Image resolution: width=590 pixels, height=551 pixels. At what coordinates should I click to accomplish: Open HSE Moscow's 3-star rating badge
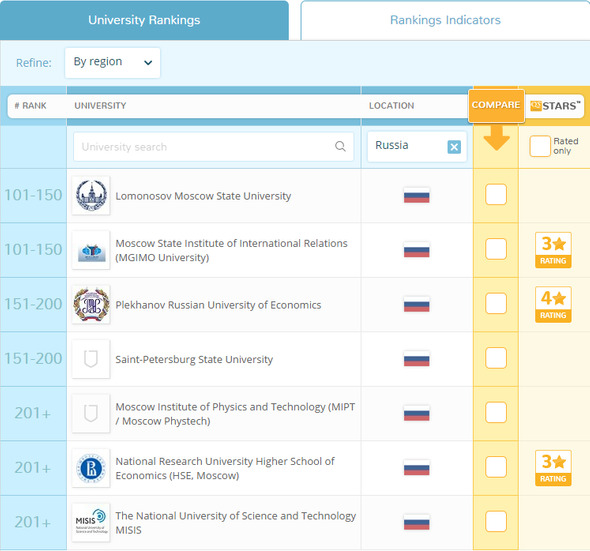click(553, 468)
